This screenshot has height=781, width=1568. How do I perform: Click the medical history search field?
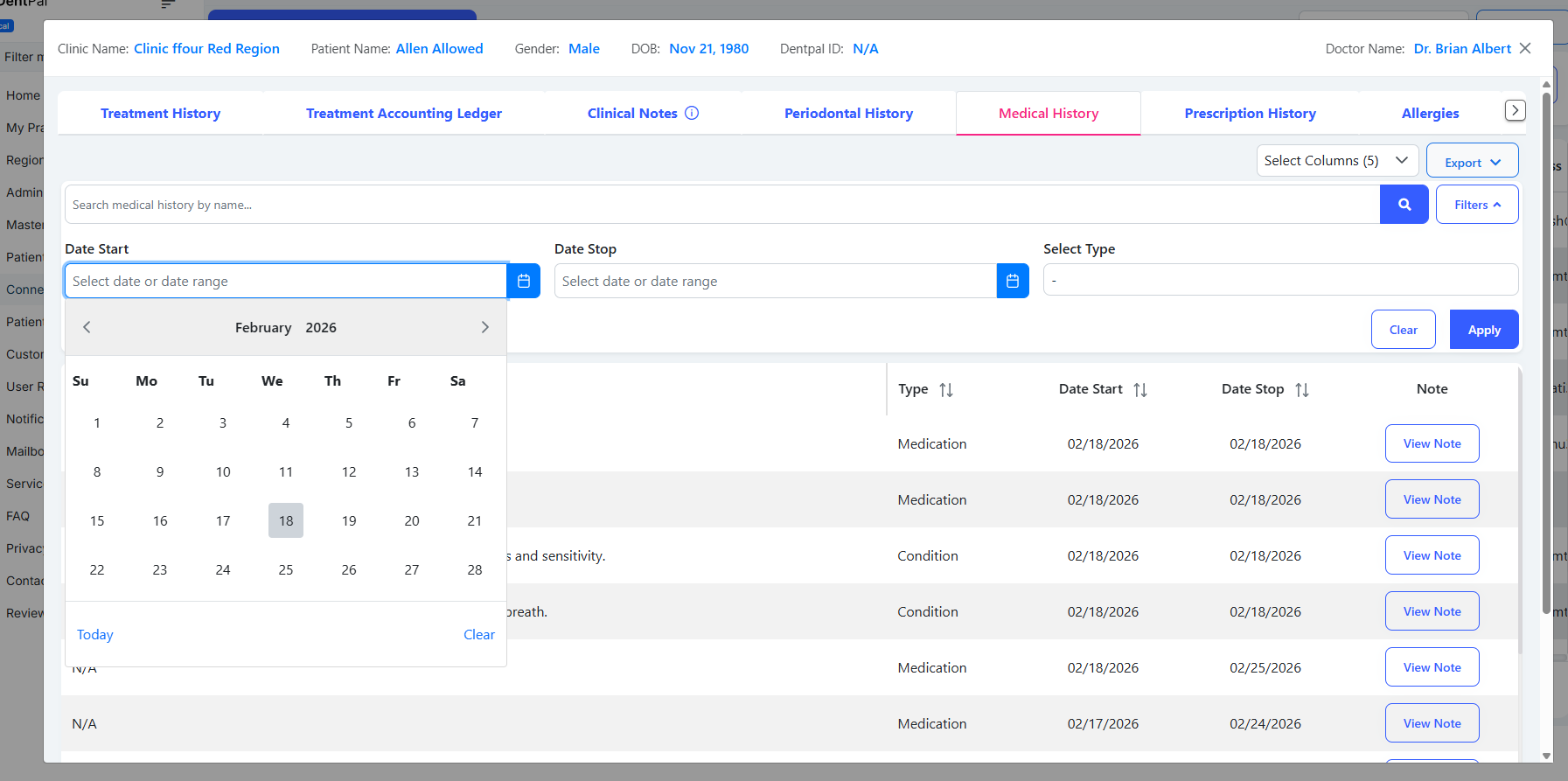[721, 205]
